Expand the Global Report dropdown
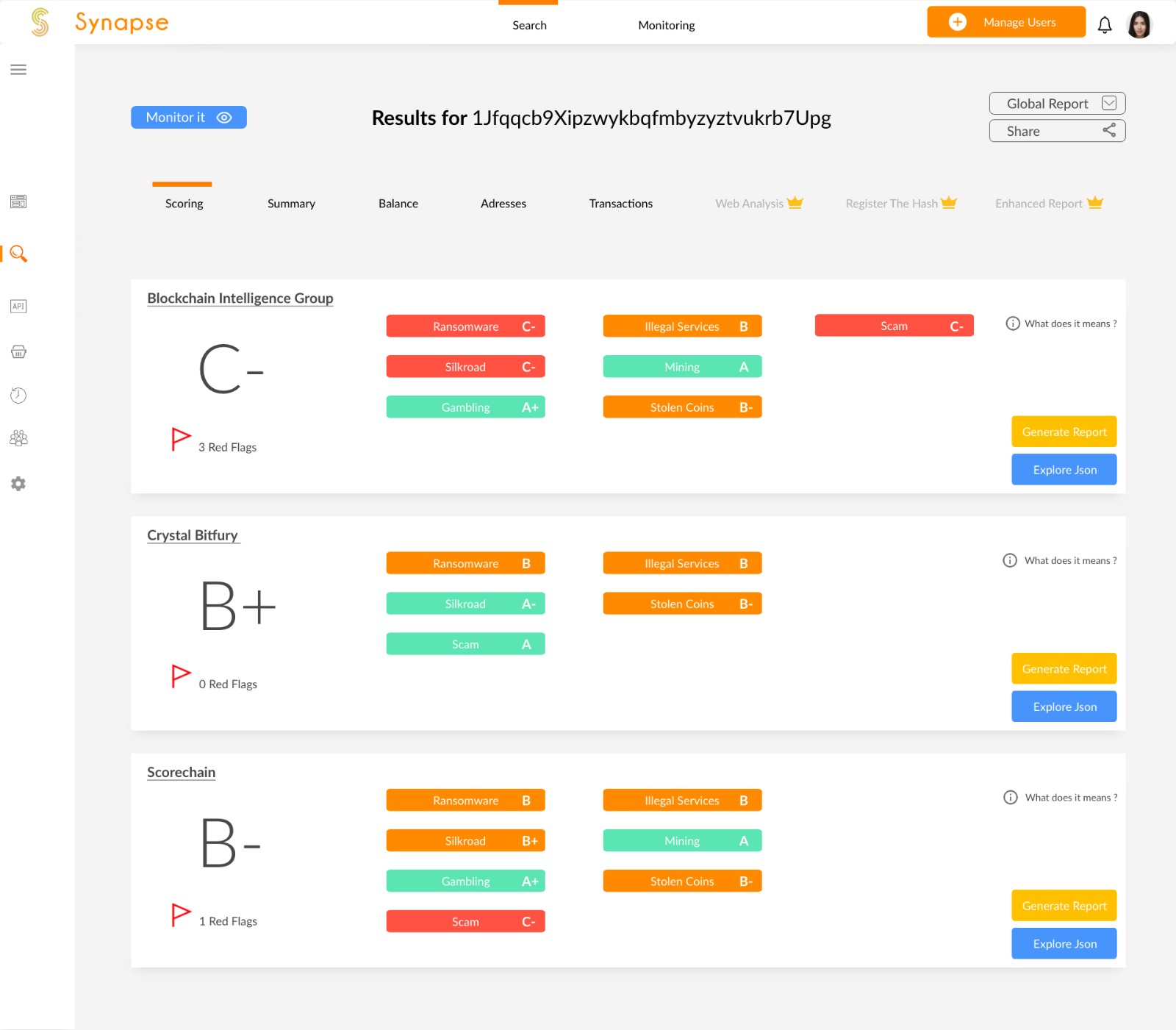The height and width of the screenshot is (1030, 1176). click(x=1057, y=103)
